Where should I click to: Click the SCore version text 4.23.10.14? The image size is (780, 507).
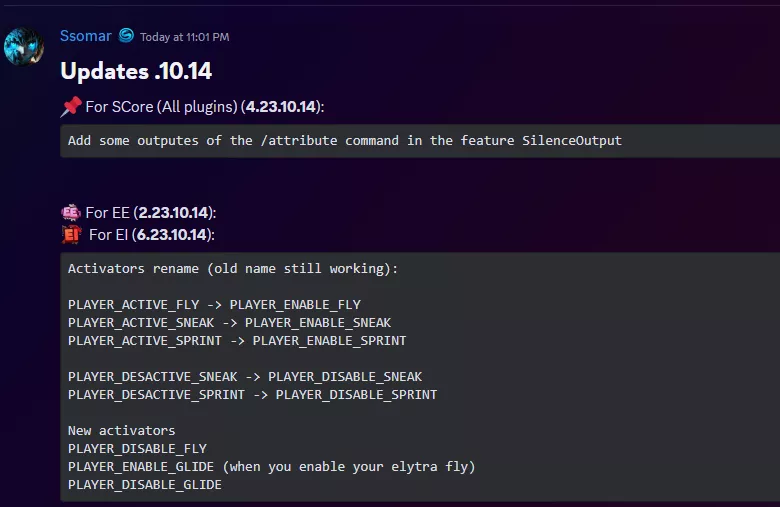(x=281, y=106)
